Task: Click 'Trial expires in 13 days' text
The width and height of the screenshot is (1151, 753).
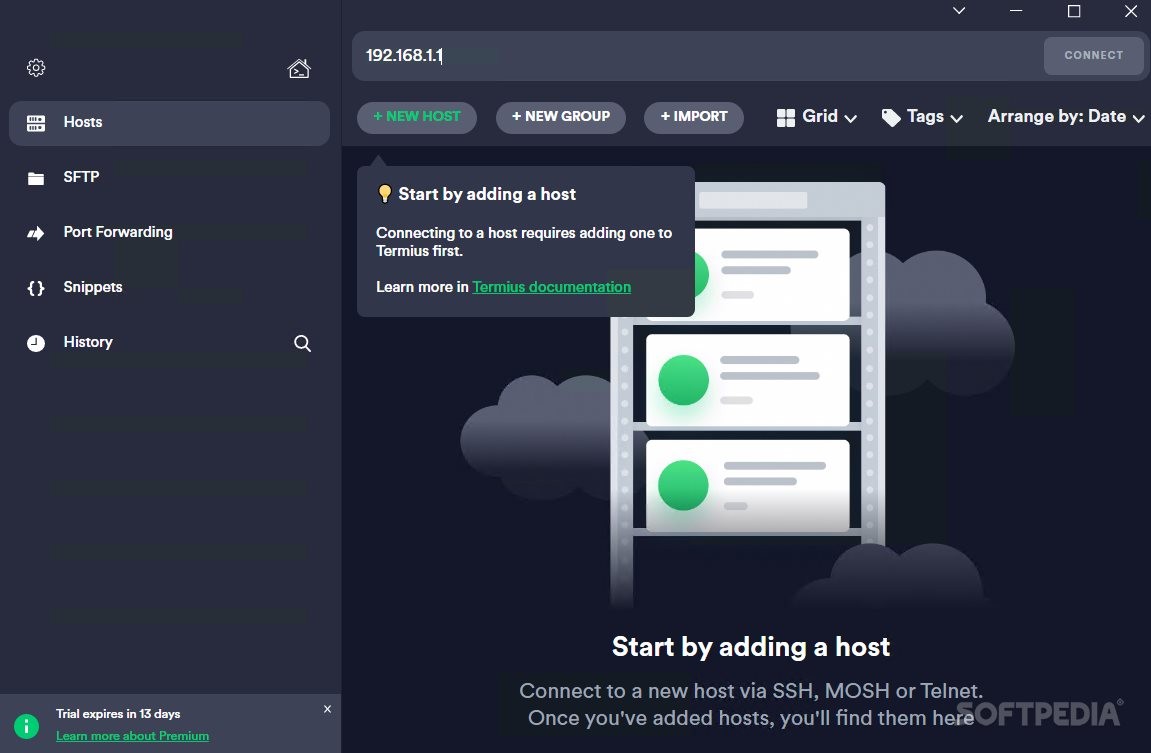Action: (118, 713)
